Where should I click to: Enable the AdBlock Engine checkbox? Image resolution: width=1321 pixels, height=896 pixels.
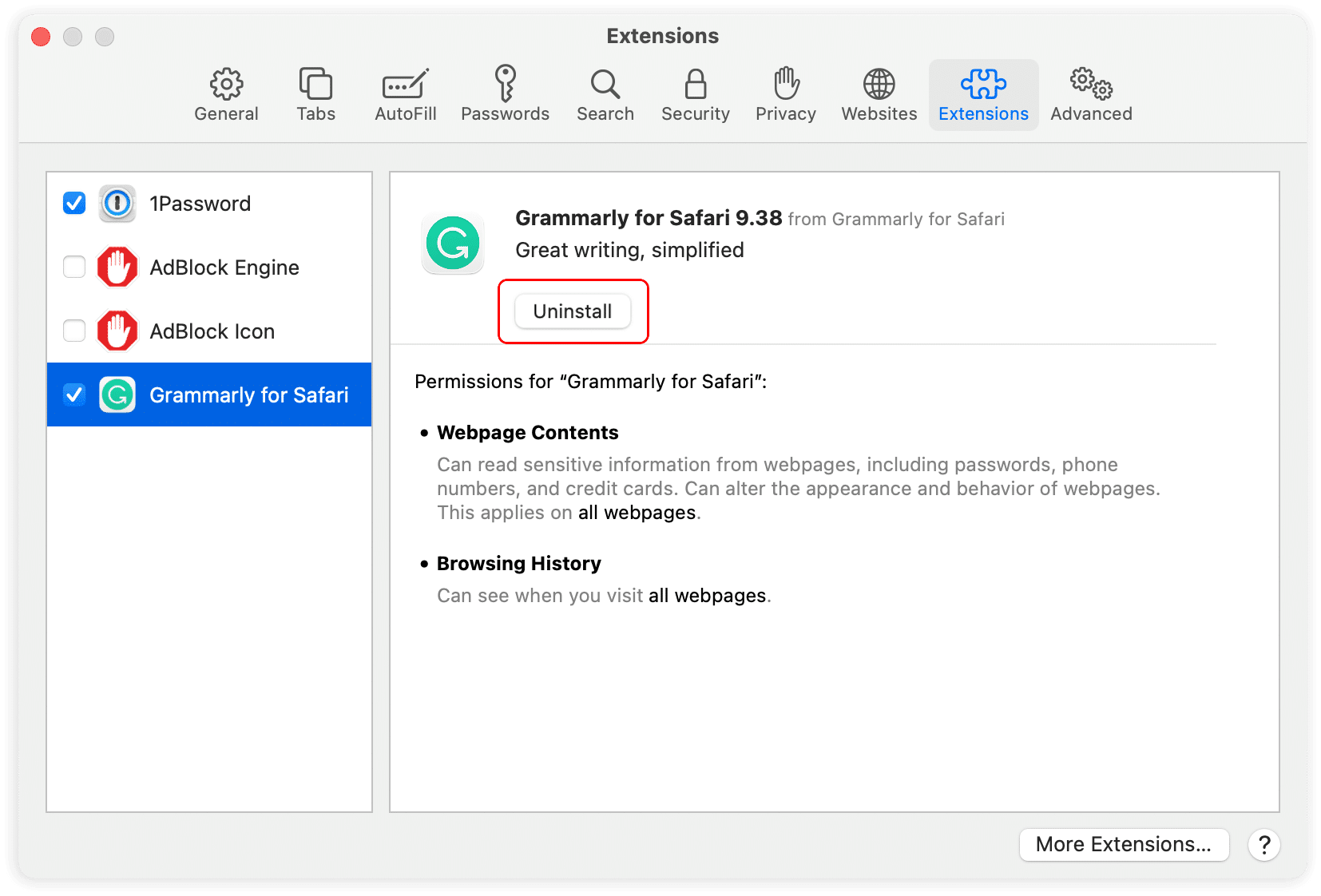74,267
